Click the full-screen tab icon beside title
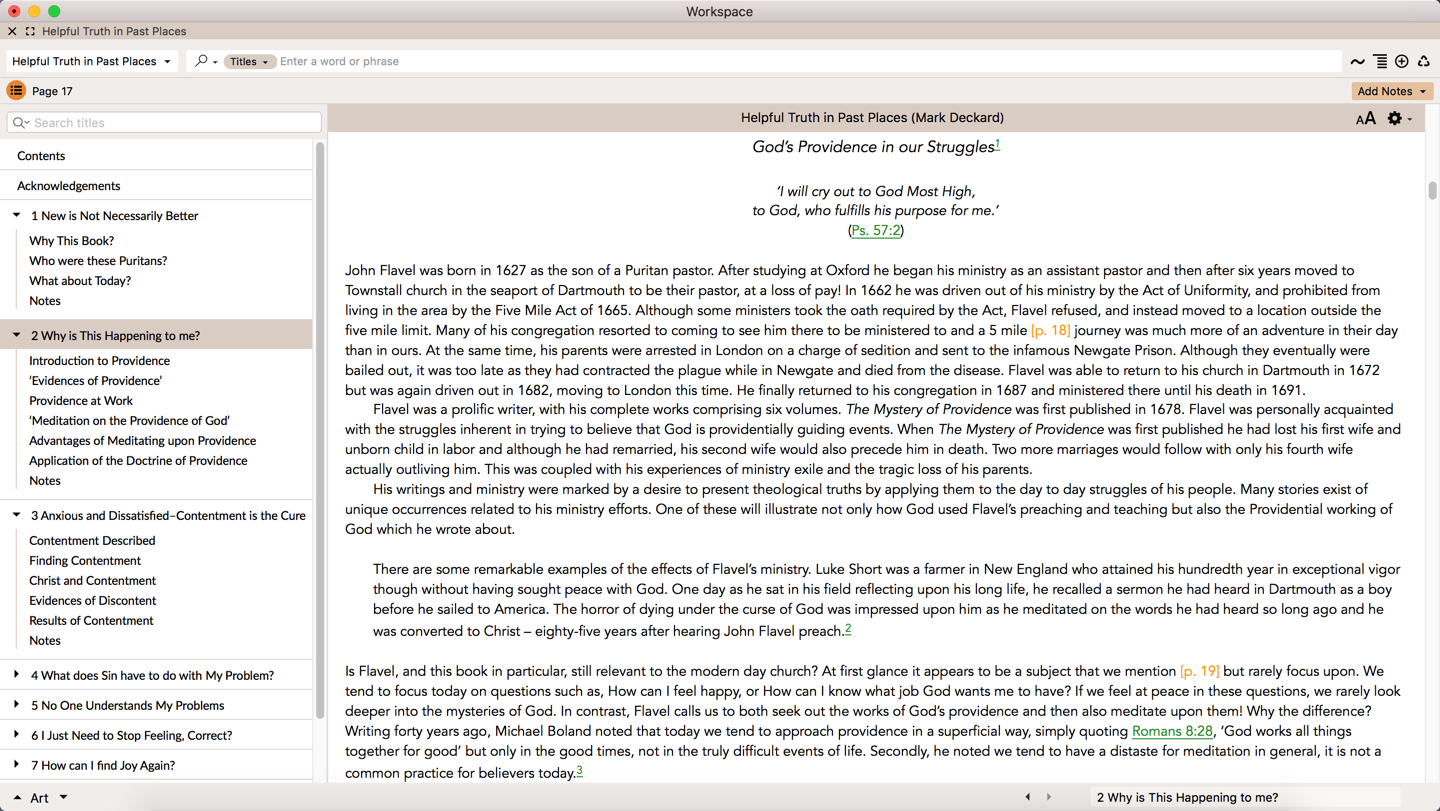Screen dimensions: 1440x811 coord(30,32)
